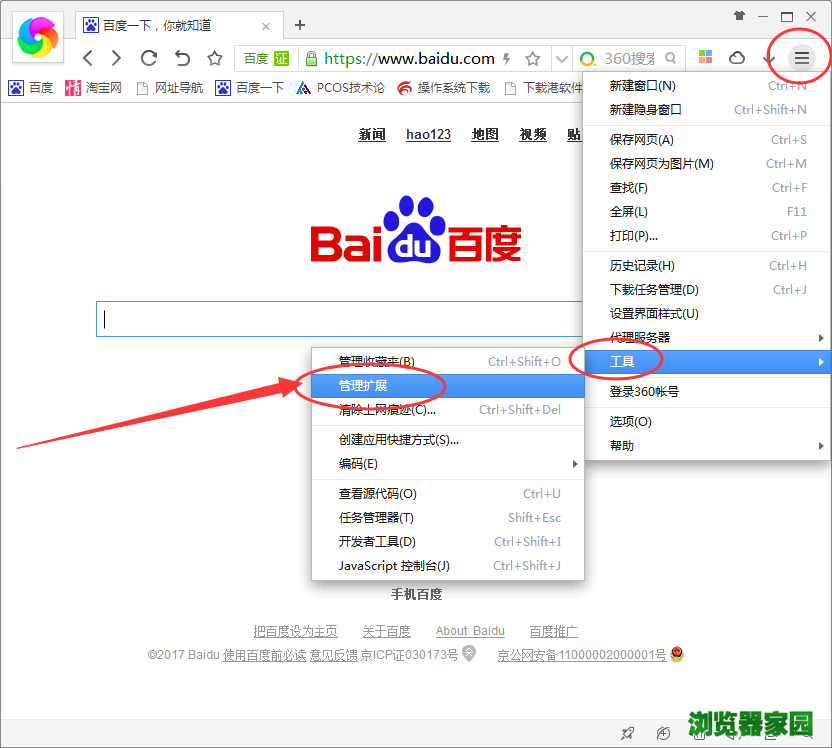Click the green 证 certificate badge
This screenshot has height=748, width=832.
(x=282, y=58)
